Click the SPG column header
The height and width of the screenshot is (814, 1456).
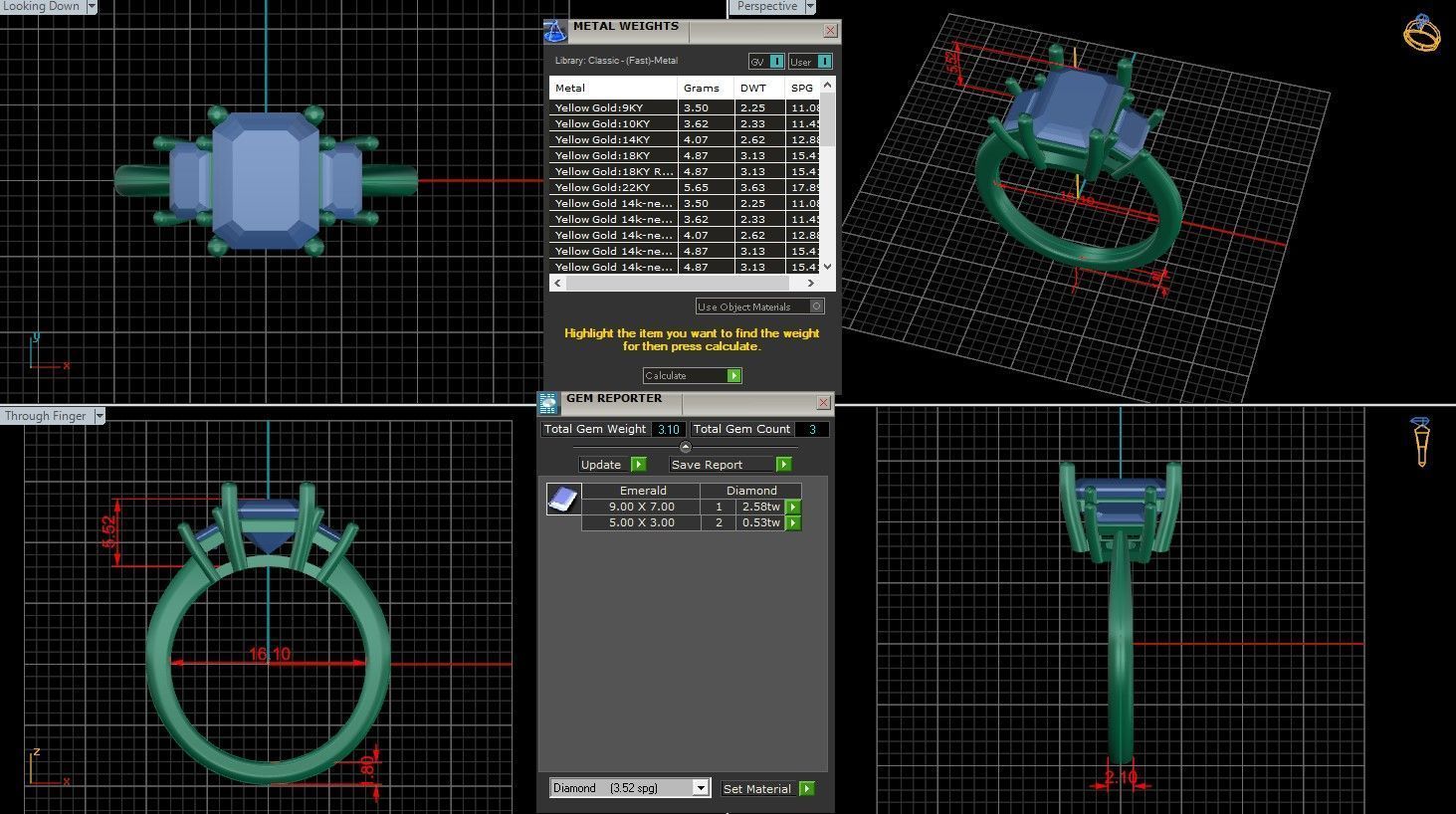(x=803, y=88)
